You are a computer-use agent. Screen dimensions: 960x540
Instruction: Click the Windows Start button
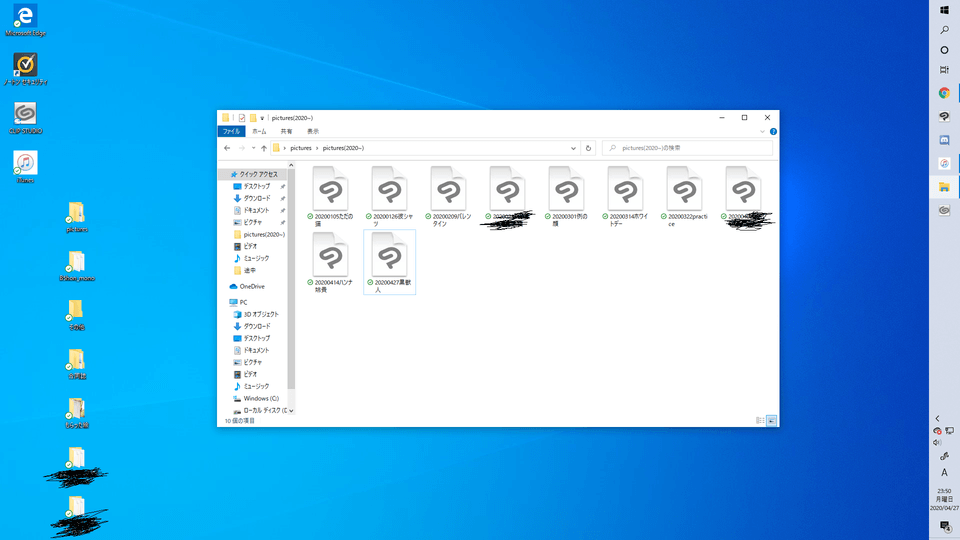tap(944, 10)
